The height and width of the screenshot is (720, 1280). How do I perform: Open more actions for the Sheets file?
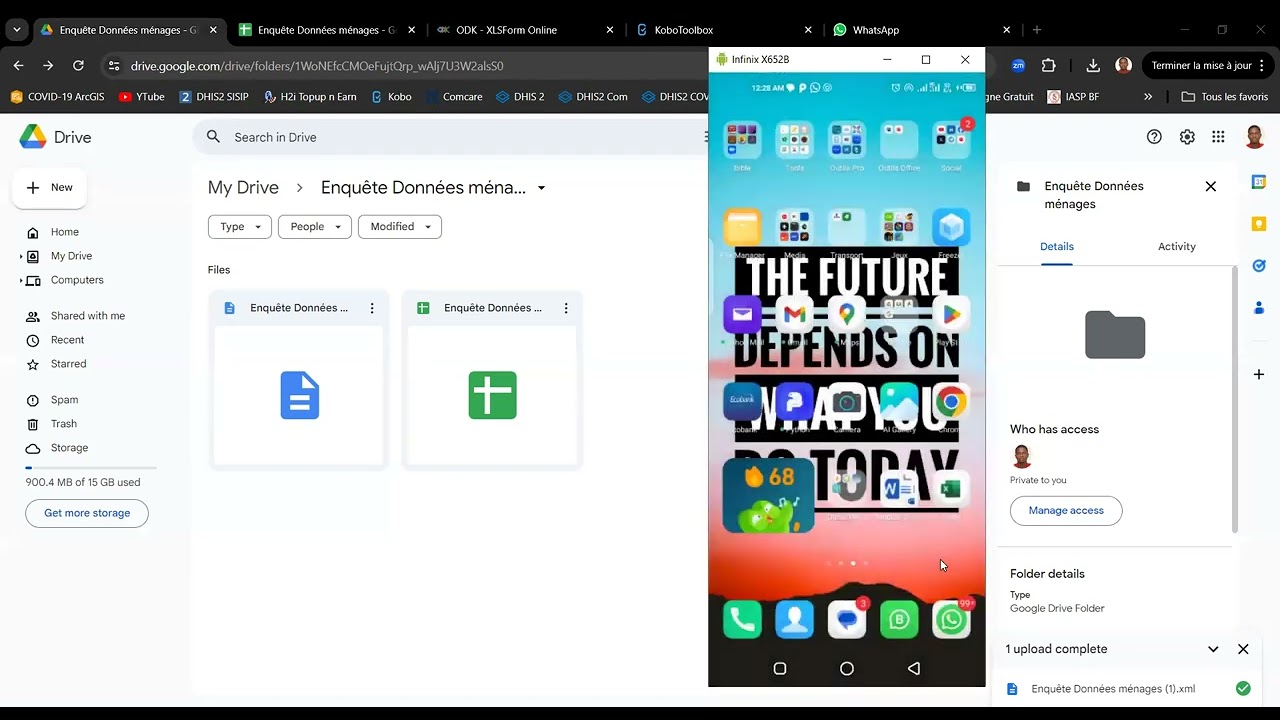566,308
